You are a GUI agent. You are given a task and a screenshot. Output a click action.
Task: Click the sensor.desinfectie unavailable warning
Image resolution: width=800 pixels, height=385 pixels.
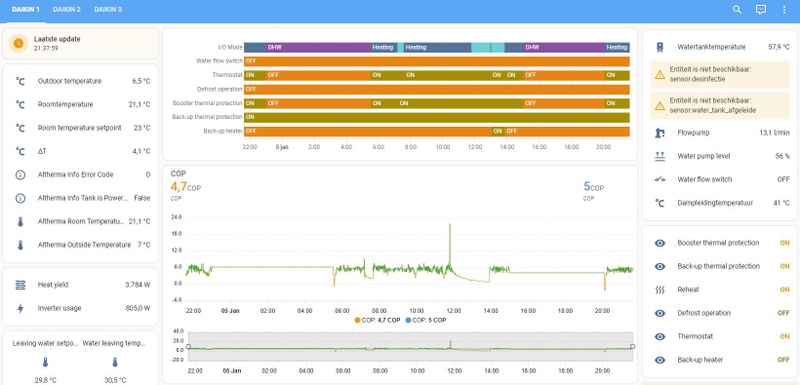(719, 75)
